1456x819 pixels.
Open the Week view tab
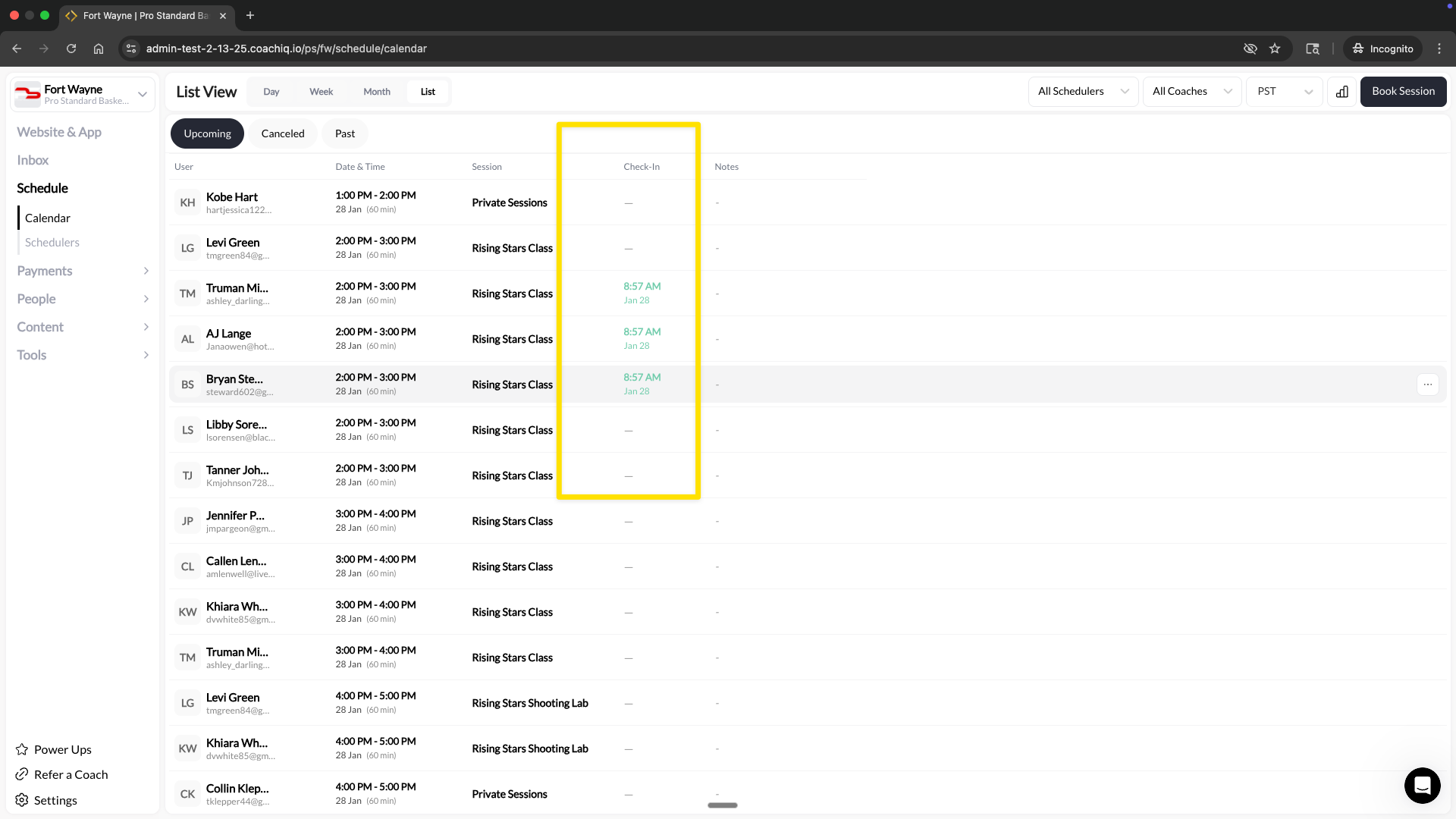tap(321, 91)
